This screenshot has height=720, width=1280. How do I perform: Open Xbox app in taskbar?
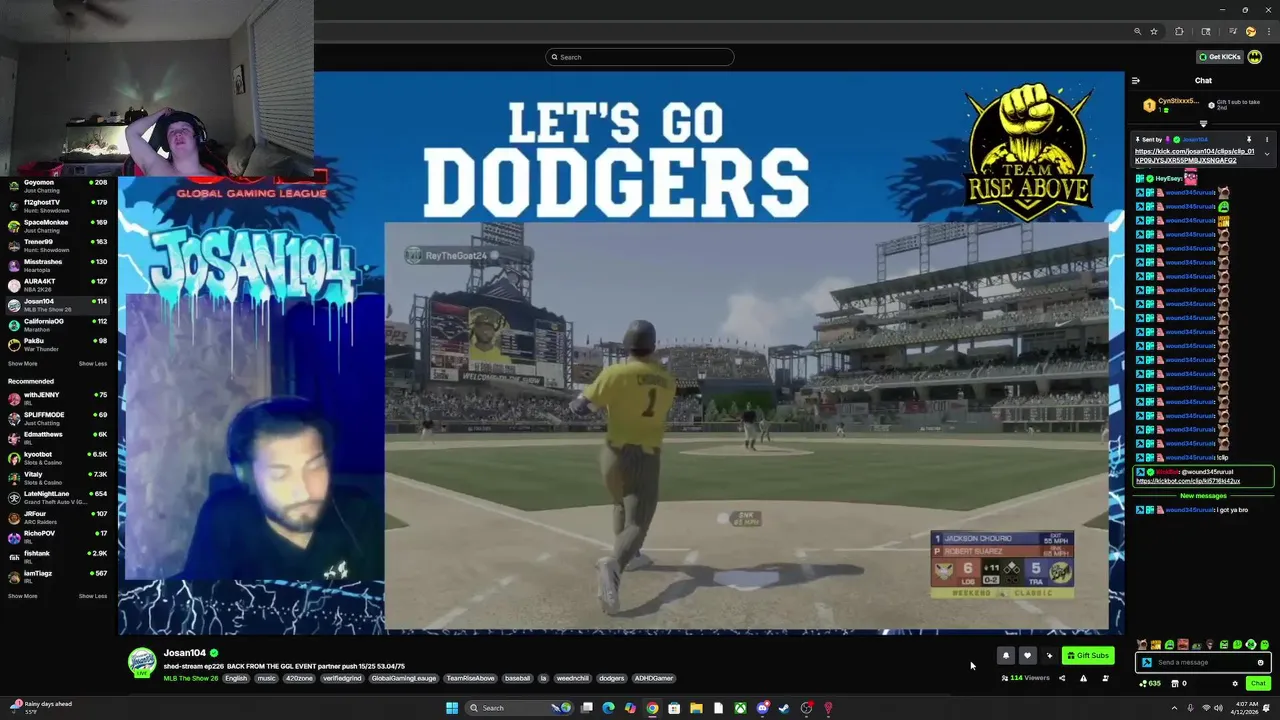point(740,708)
